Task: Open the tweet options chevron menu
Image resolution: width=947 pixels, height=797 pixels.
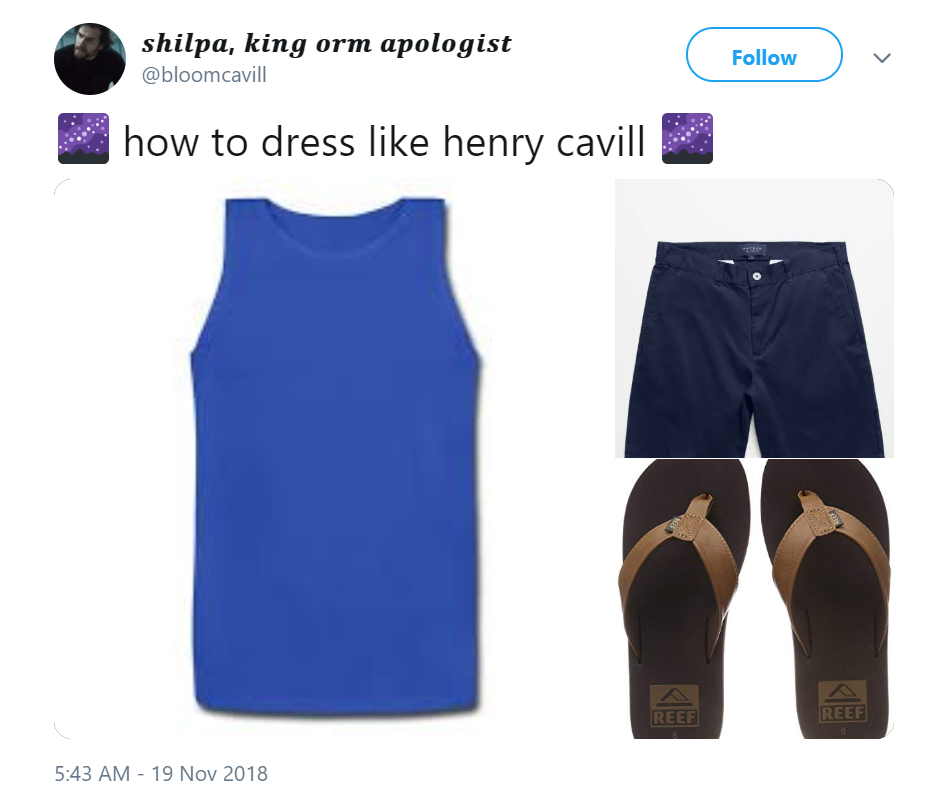Action: click(882, 58)
